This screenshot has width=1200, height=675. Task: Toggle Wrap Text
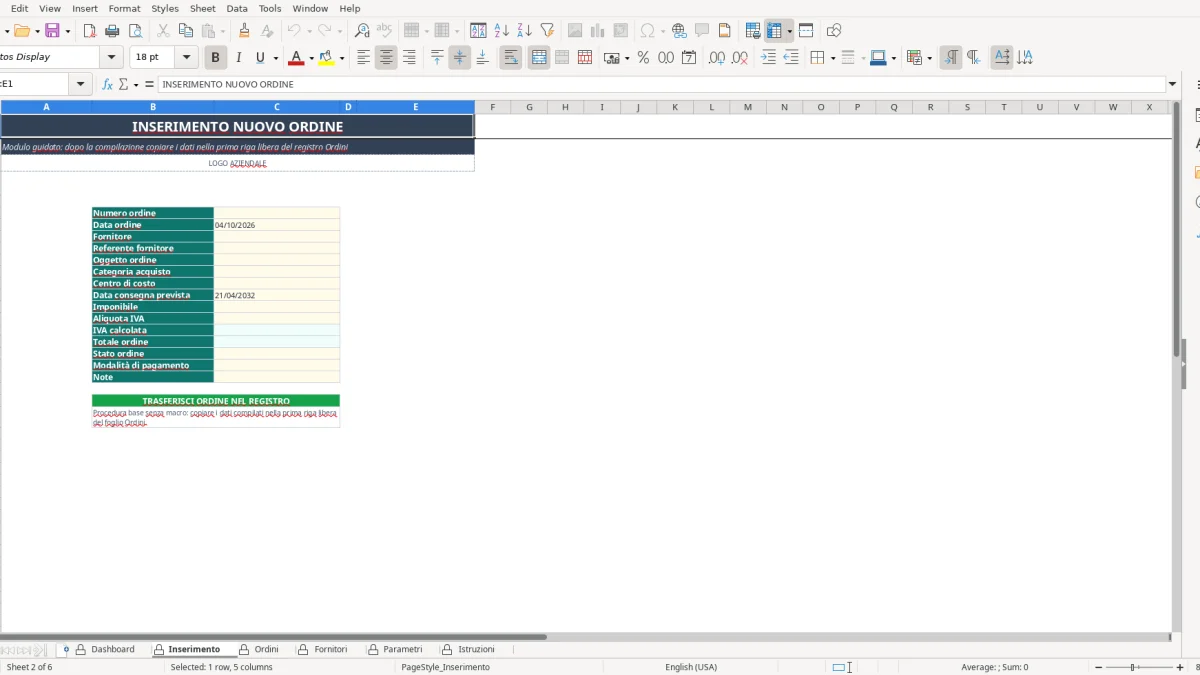[511, 58]
